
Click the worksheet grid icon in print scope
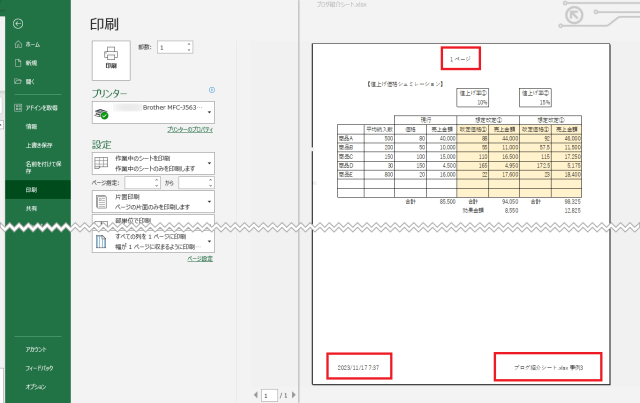click(x=101, y=163)
